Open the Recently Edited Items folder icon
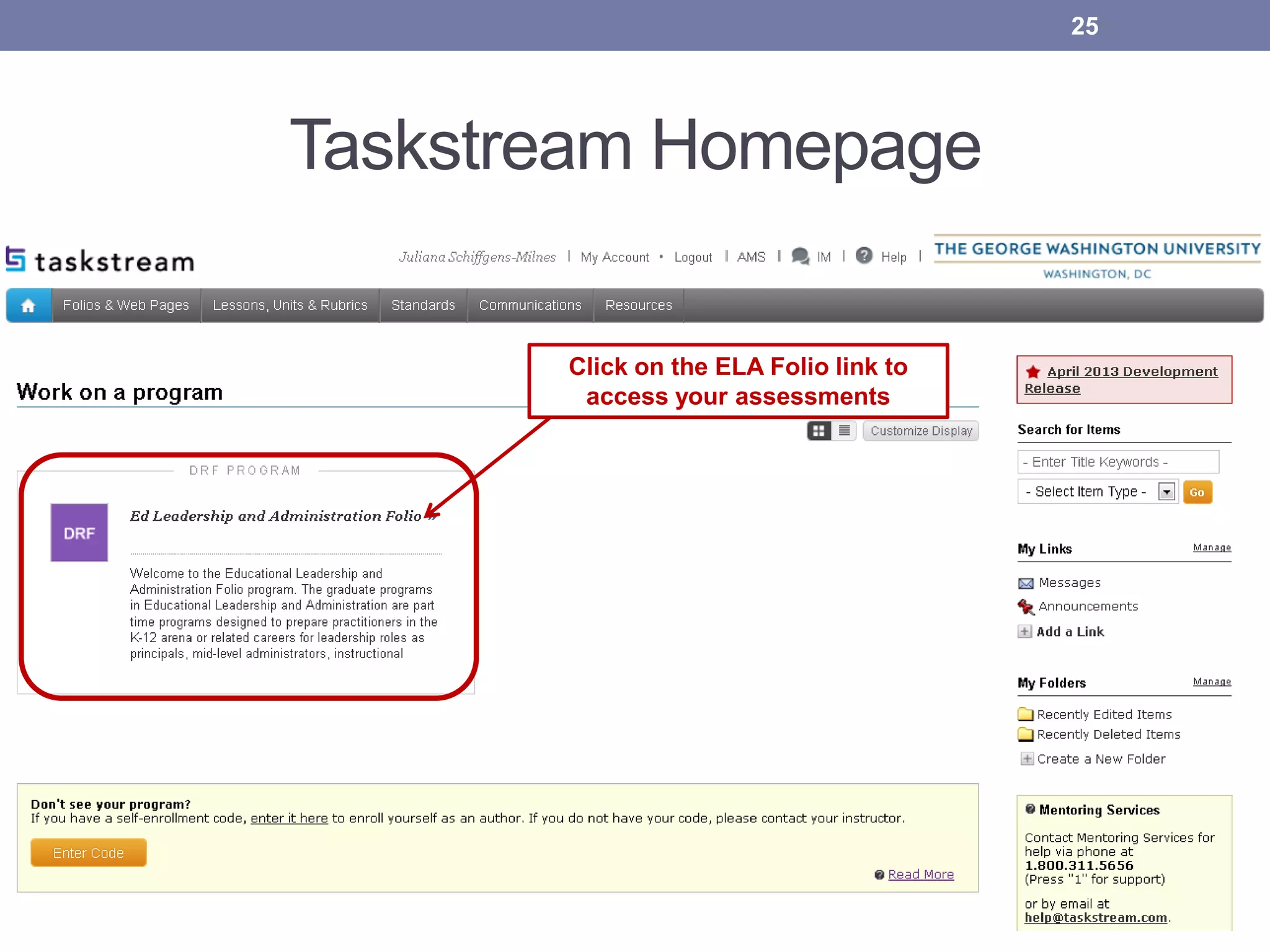 pos(1026,715)
